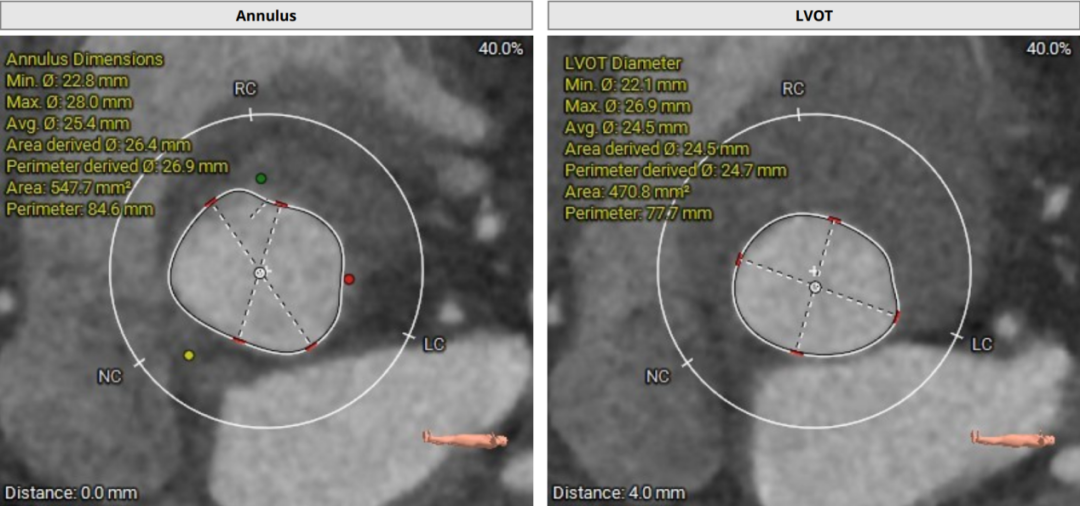Select the center point of the LVOT contour
The width and height of the screenshot is (1080, 506).
[815, 287]
